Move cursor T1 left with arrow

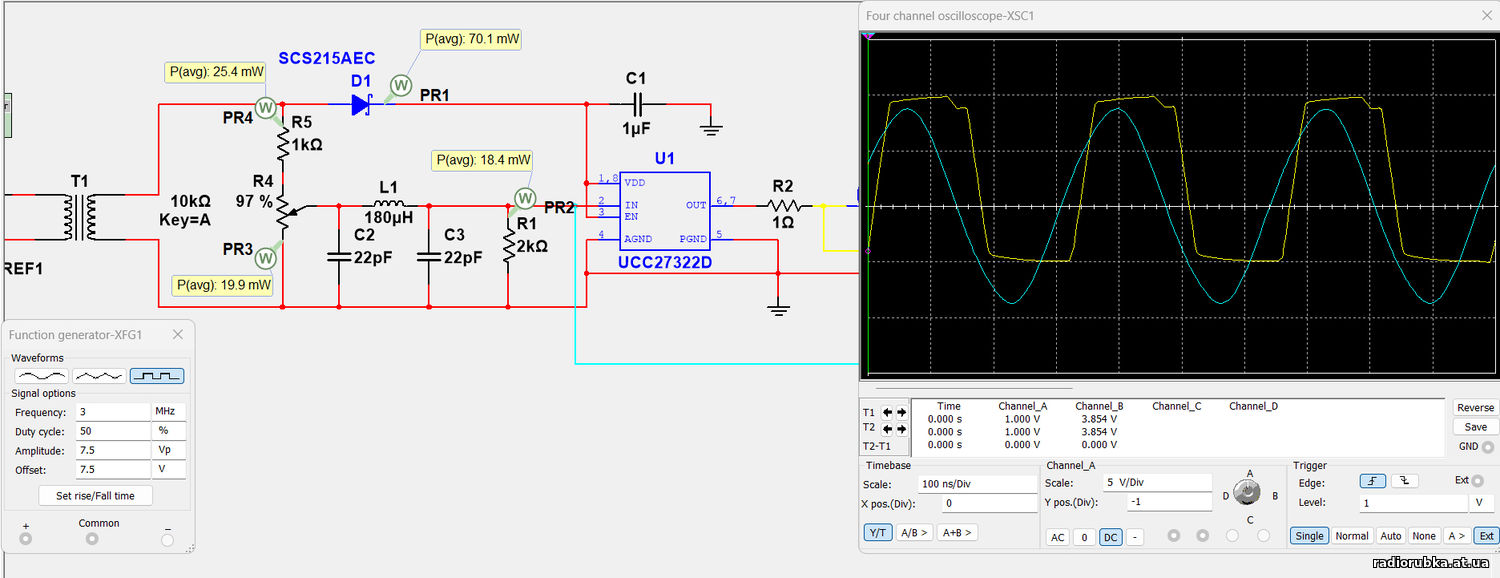pos(887,412)
